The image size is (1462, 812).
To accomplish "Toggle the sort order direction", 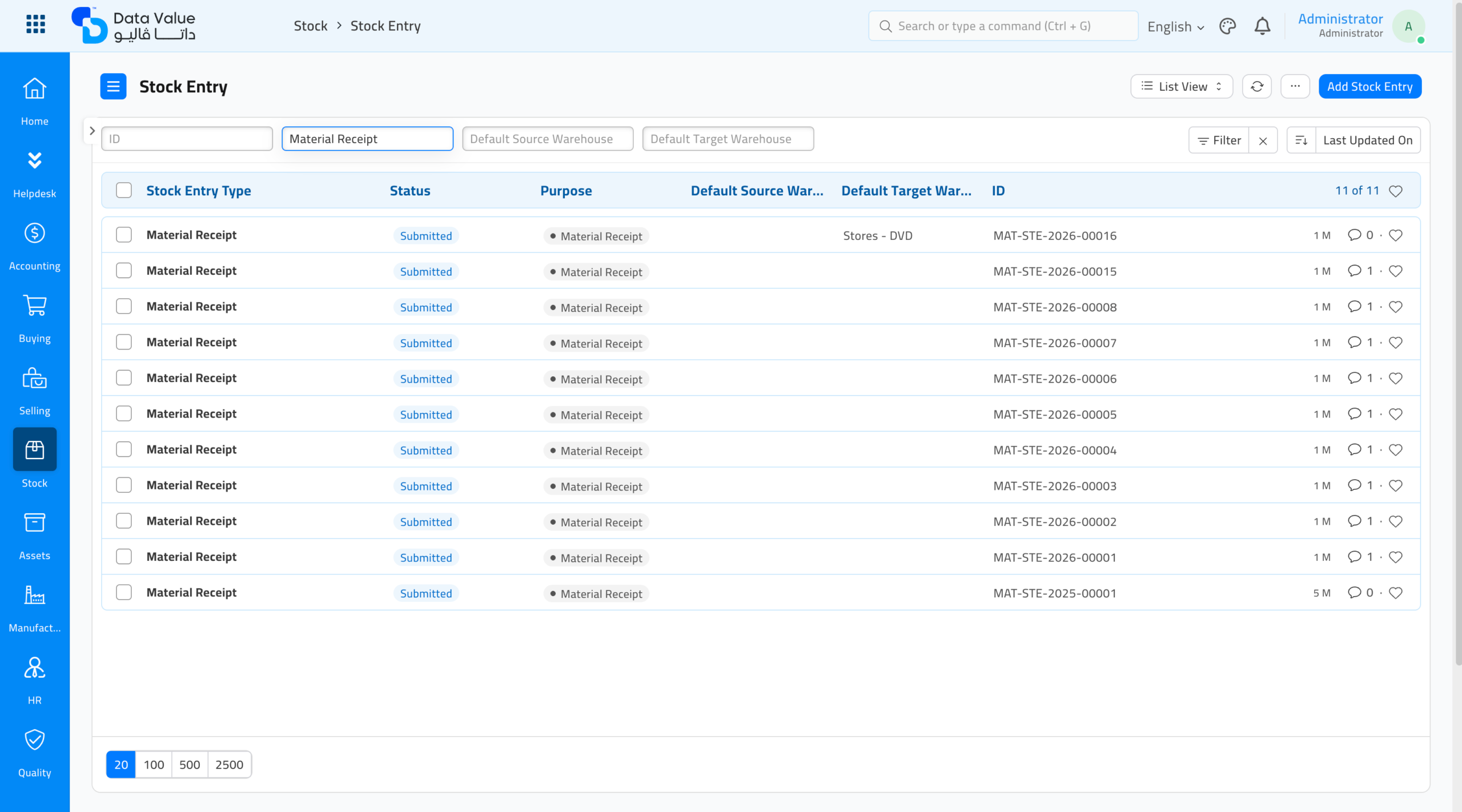I will (1302, 140).
